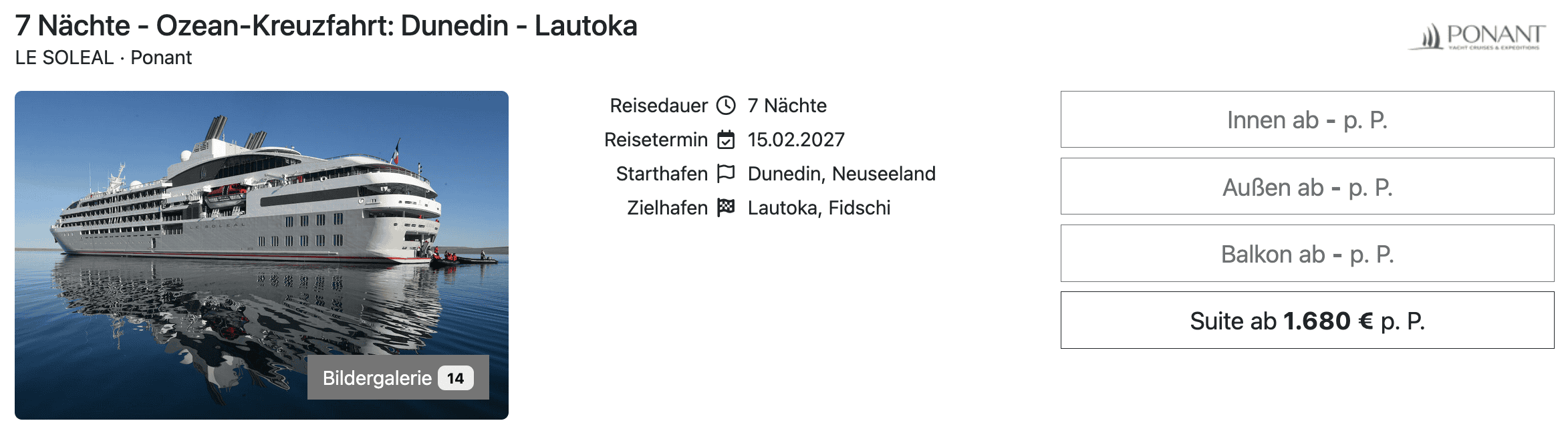
Task: Open the cruise title Dunedin - Lautoka
Action: (x=326, y=26)
